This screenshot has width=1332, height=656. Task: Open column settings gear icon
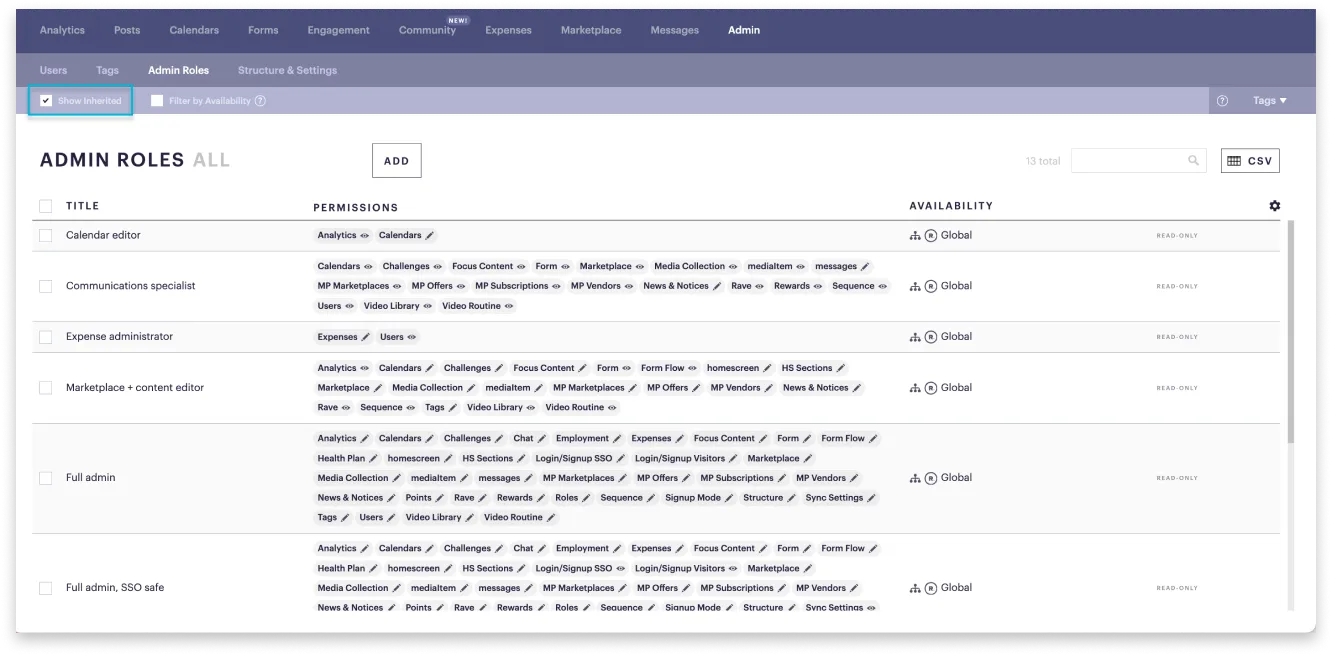pyautogui.click(x=1274, y=206)
